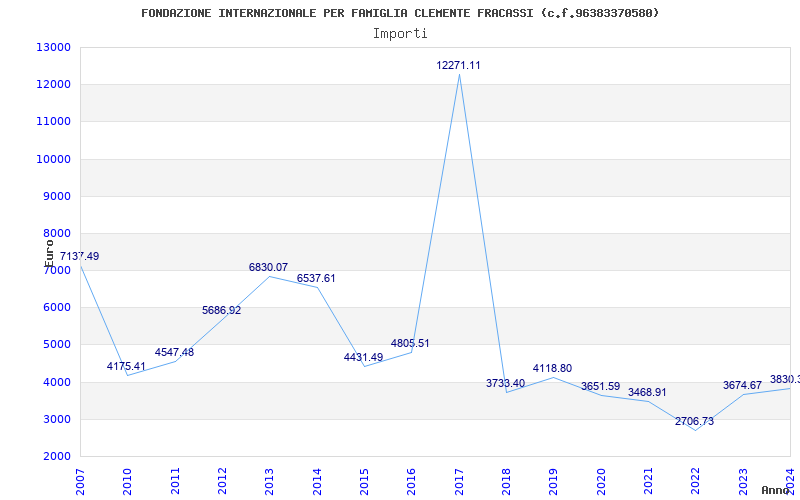Click the x-axis year 2014
Viewport: 800px width, 500px height.
tap(317, 482)
